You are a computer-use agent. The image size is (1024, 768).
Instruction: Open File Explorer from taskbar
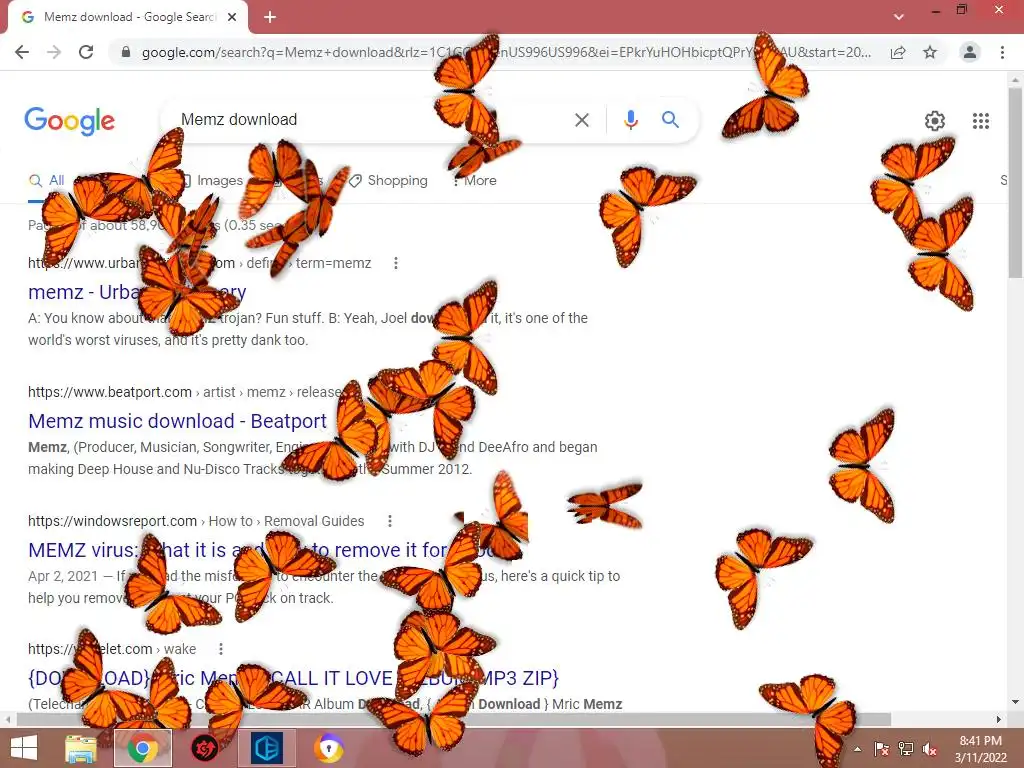(x=81, y=748)
